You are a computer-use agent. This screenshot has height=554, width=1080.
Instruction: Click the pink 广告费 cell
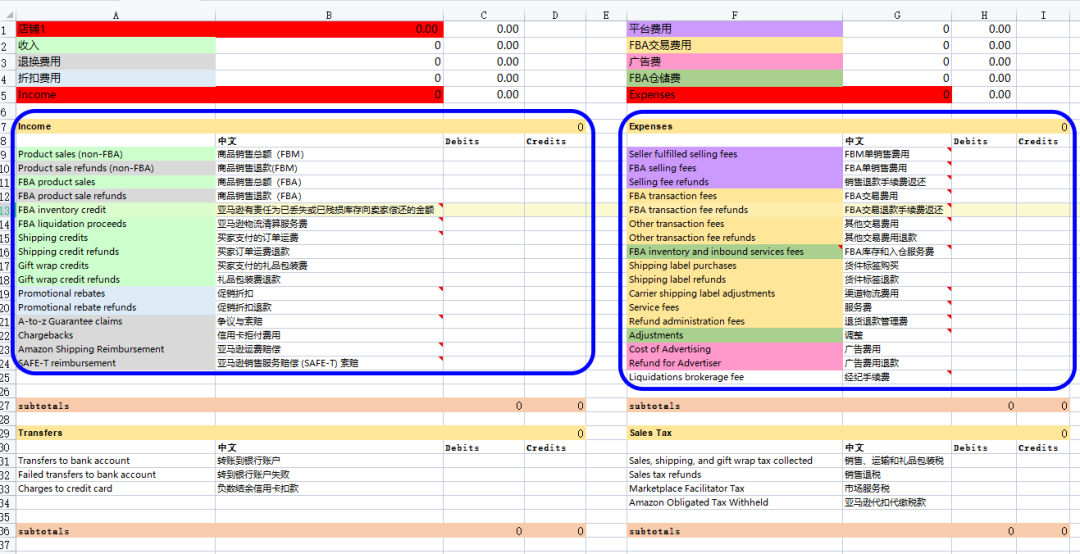coord(734,62)
